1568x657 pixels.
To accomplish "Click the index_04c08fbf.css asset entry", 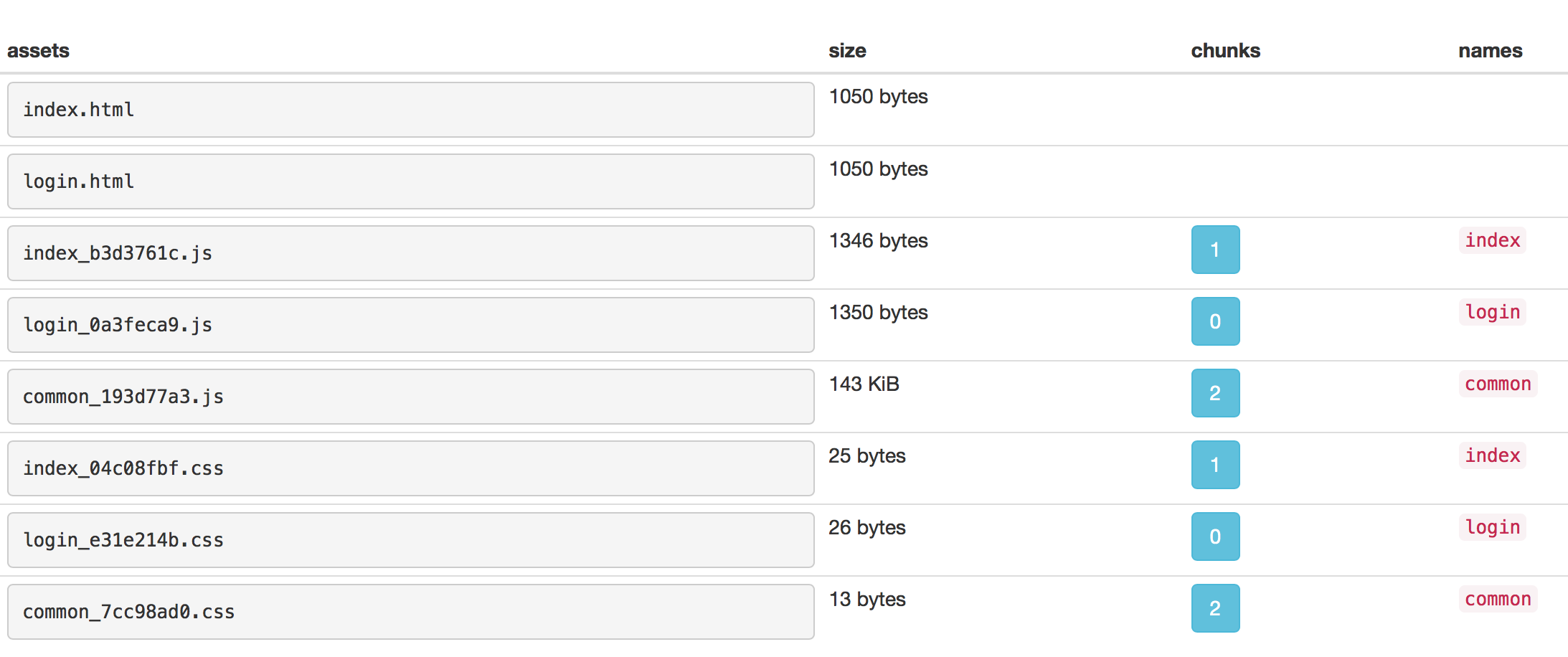I will (x=410, y=468).
